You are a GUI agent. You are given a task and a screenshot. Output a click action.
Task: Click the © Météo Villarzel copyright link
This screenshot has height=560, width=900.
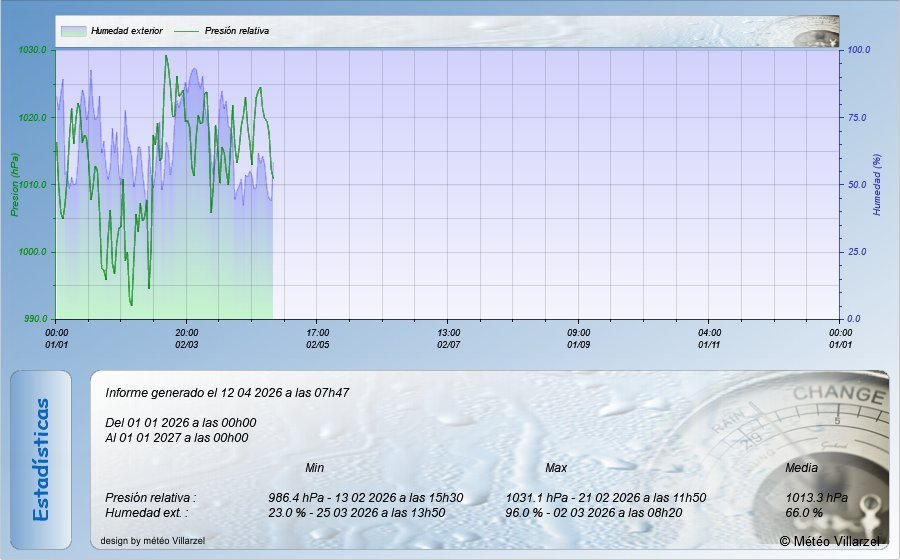point(830,541)
